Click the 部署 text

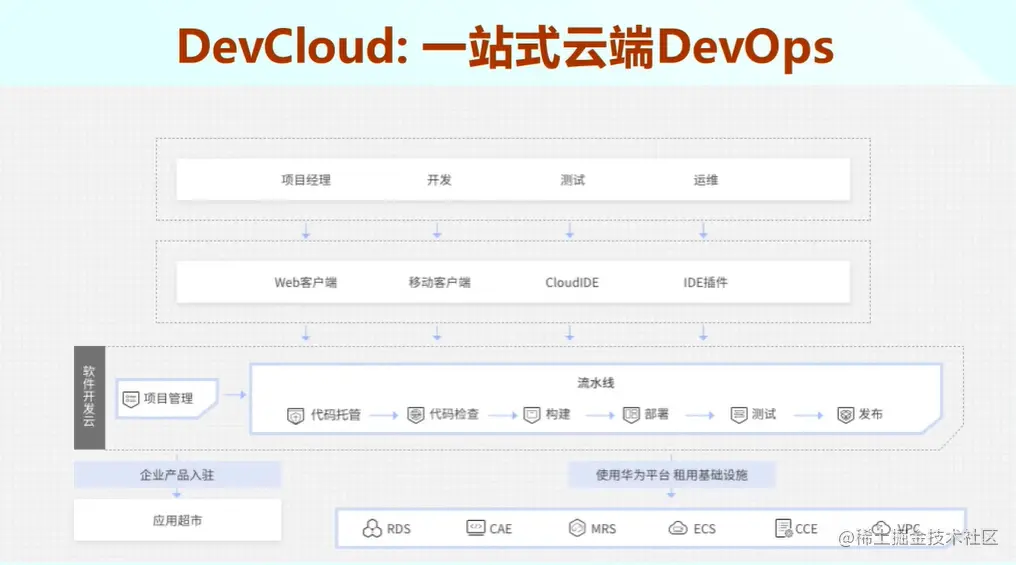[656, 414]
